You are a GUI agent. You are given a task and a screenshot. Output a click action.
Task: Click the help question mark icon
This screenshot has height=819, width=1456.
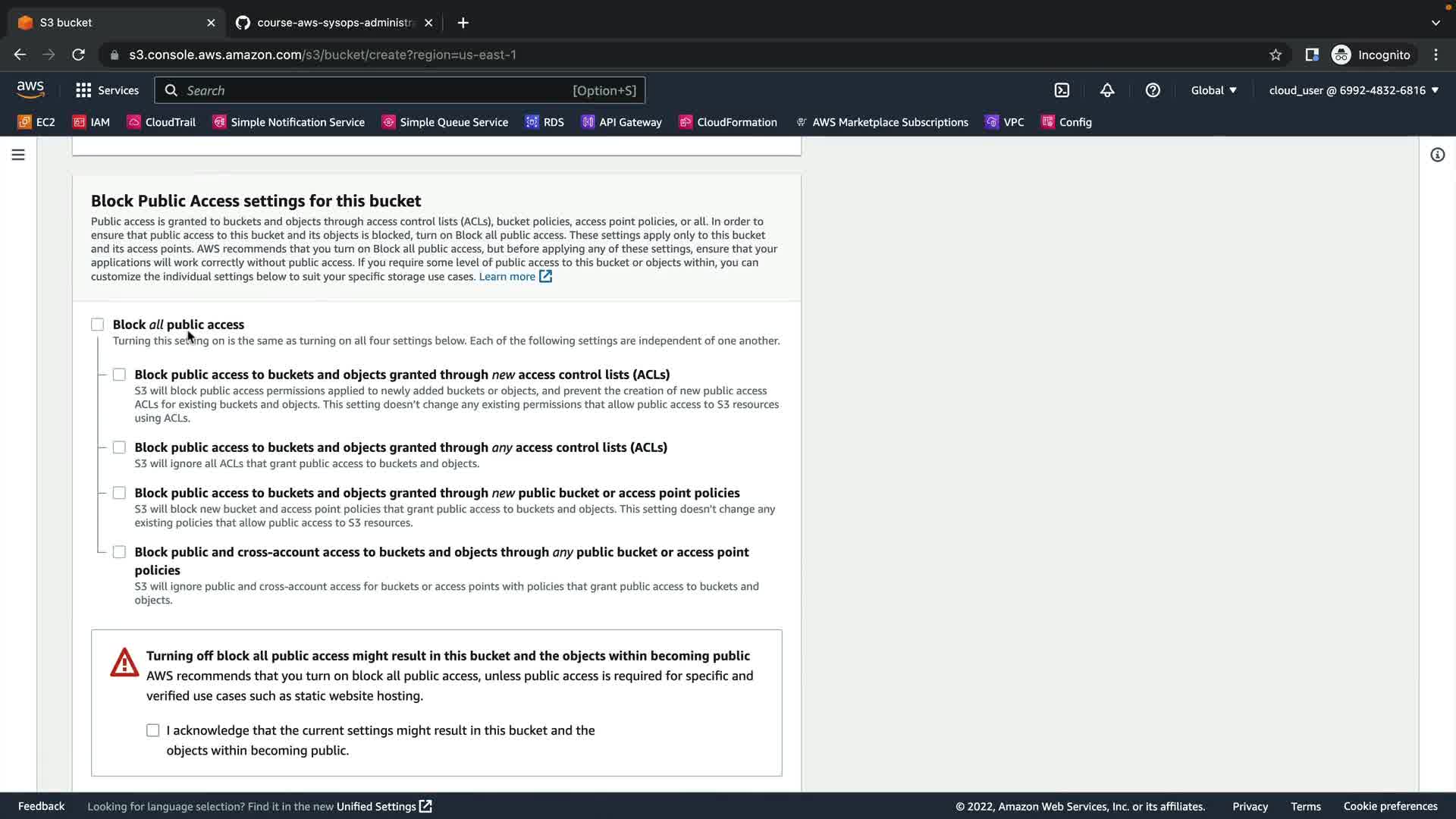pyautogui.click(x=1153, y=90)
